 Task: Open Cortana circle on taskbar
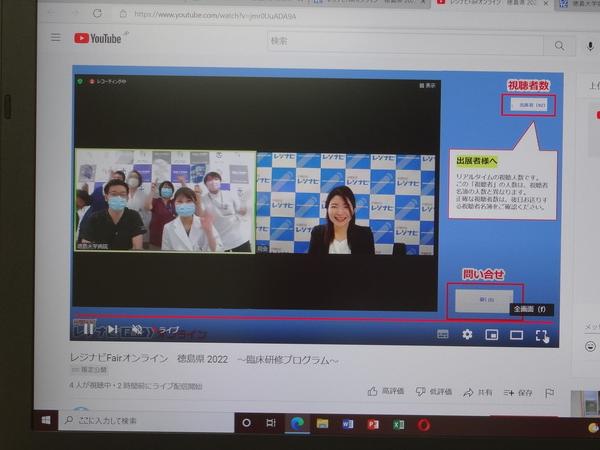pyautogui.click(x=247, y=423)
